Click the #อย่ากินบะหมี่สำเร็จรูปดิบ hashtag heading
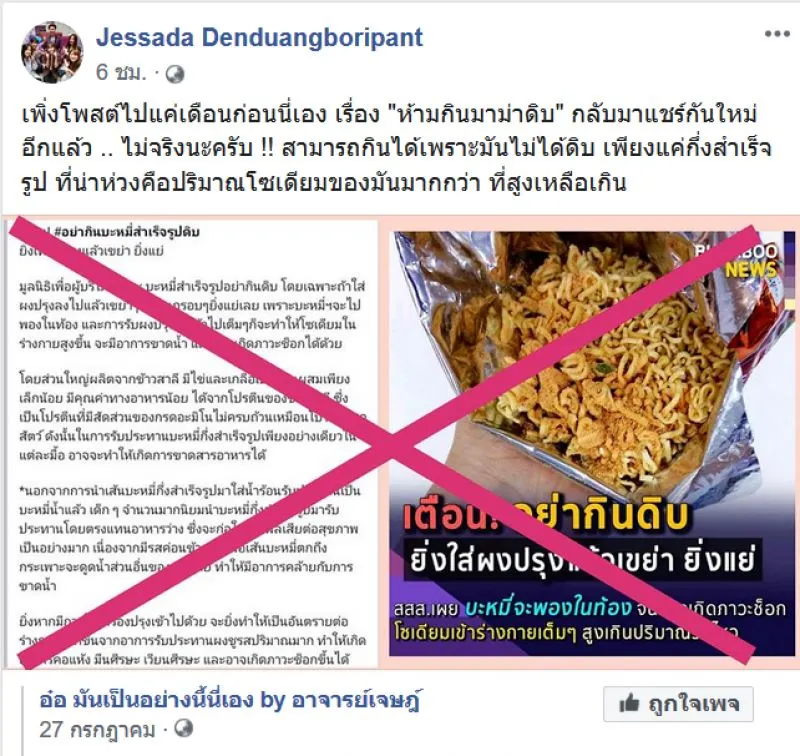This screenshot has width=800, height=756. tap(127, 232)
